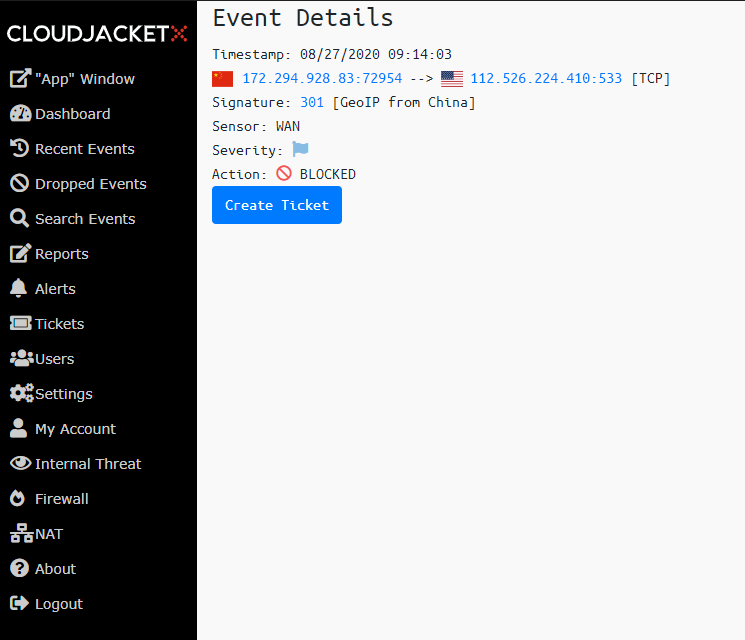Click the Alerts bell icon

(x=19, y=288)
